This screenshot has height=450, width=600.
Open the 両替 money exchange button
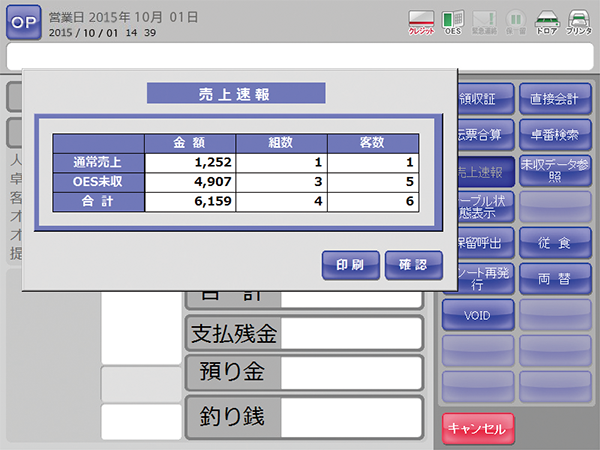pos(555,279)
